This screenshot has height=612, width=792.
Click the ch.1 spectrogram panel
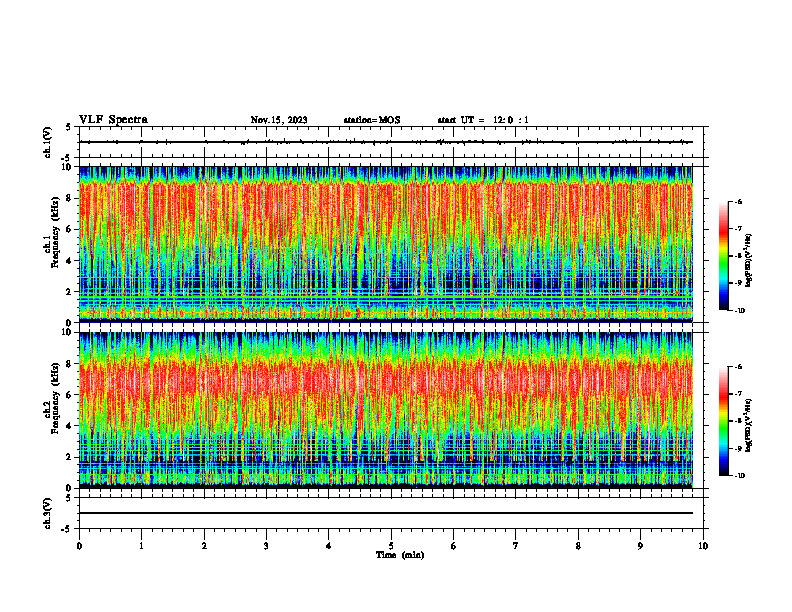pyautogui.click(x=386, y=244)
